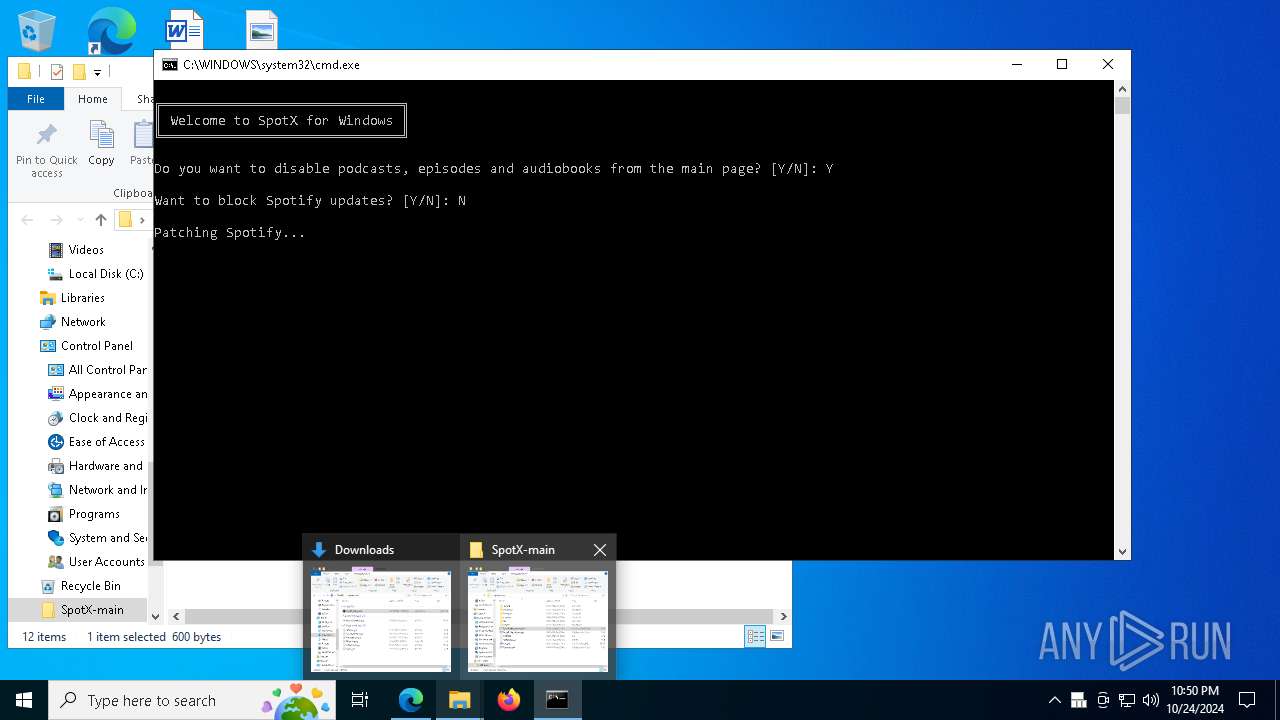Open the Recycle Bin desktop icon

pos(37,30)
